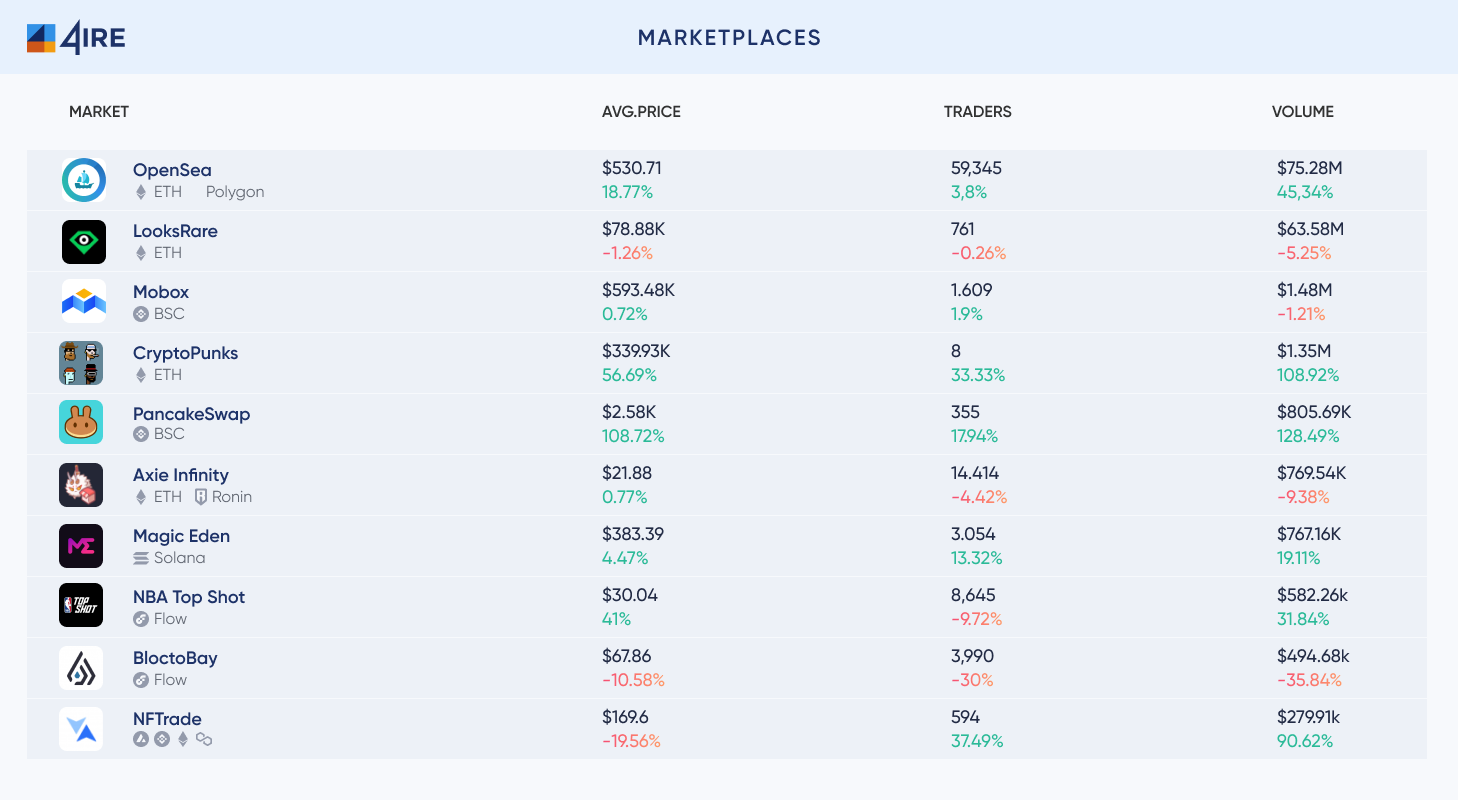The image size is (1458, 800).
Task: Click the ETH chain icon under CryptoPunks
Action: point(141,375)
